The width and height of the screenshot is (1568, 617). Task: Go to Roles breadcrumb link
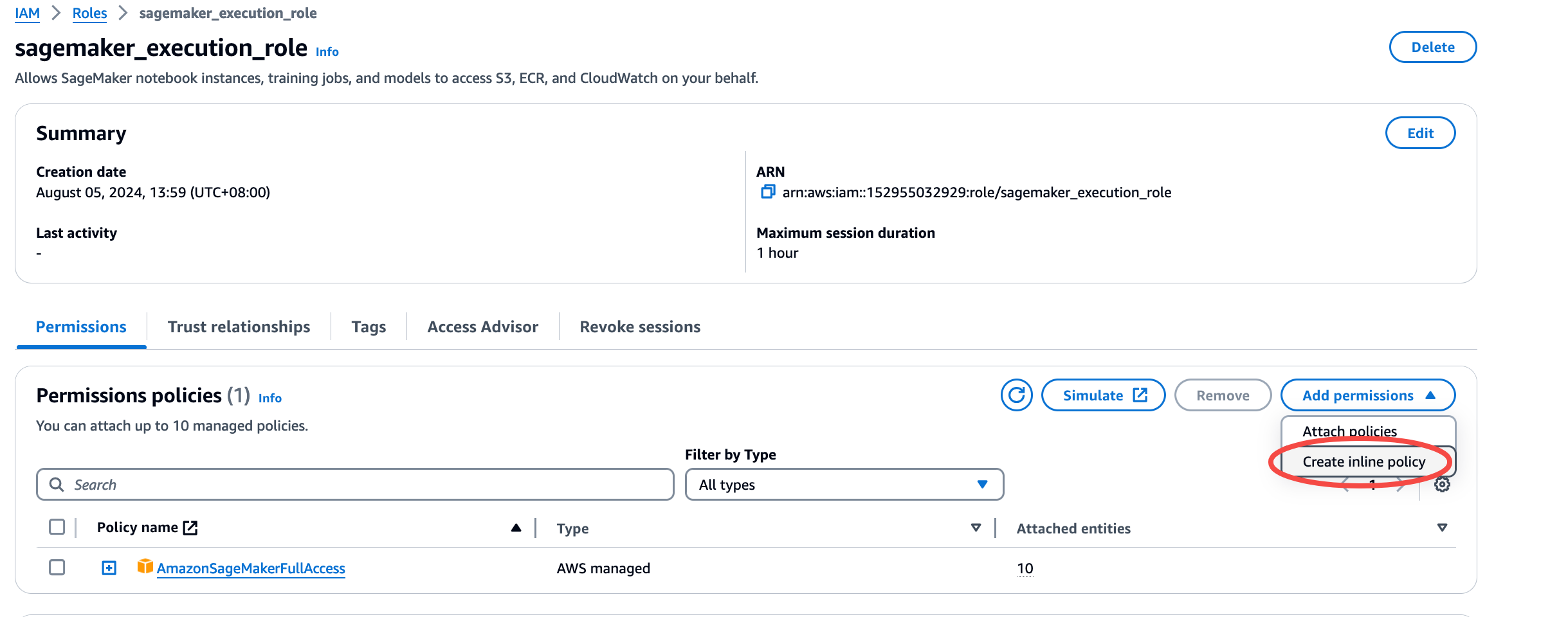[89, 13]
